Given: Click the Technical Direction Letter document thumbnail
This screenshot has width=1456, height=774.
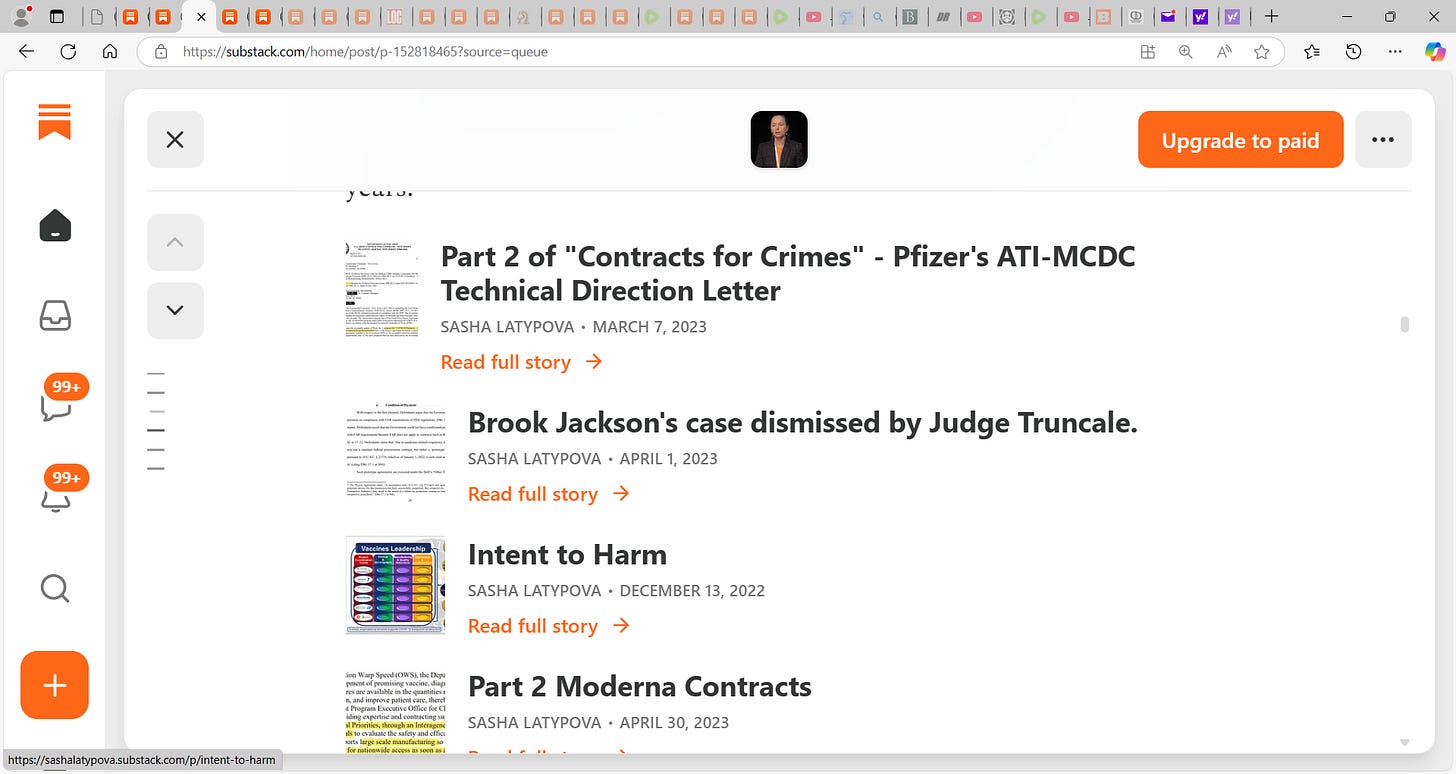Looking at the screenshot, I should (x=383, y=292).
